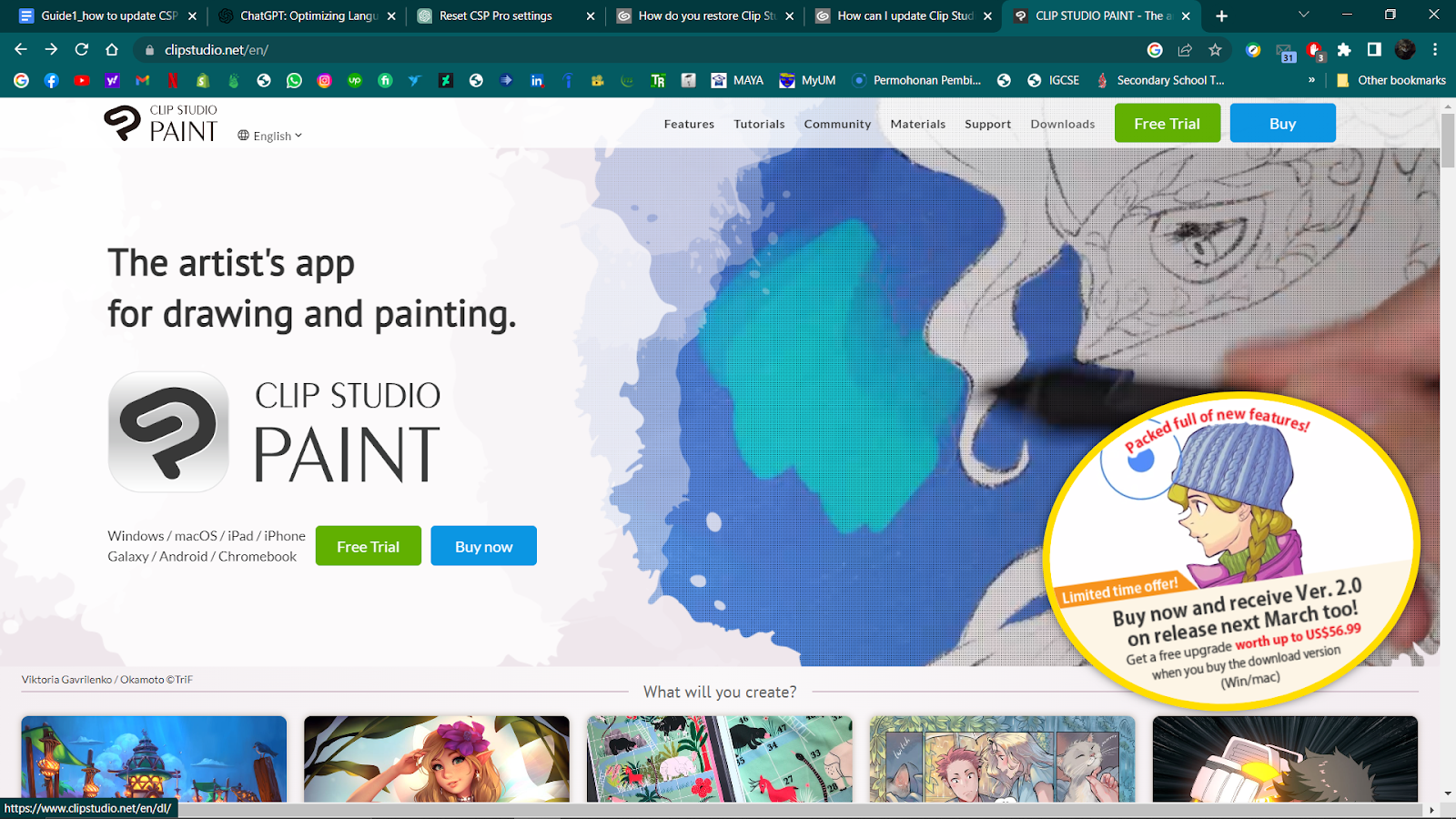
Task: Open the Shopify bookmark
Action: click(203, 80)
